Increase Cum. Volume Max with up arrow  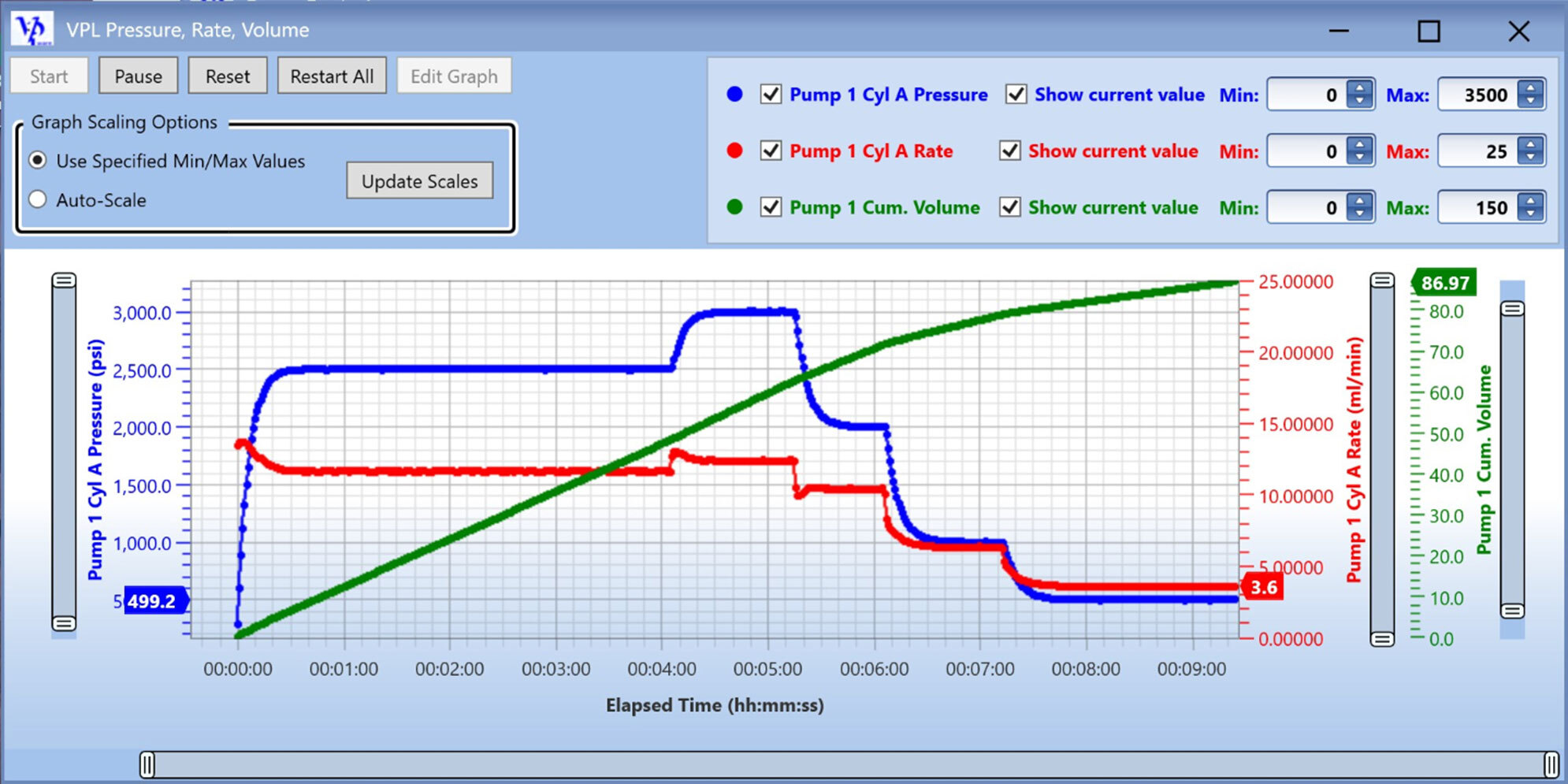tap(1531, 201)
